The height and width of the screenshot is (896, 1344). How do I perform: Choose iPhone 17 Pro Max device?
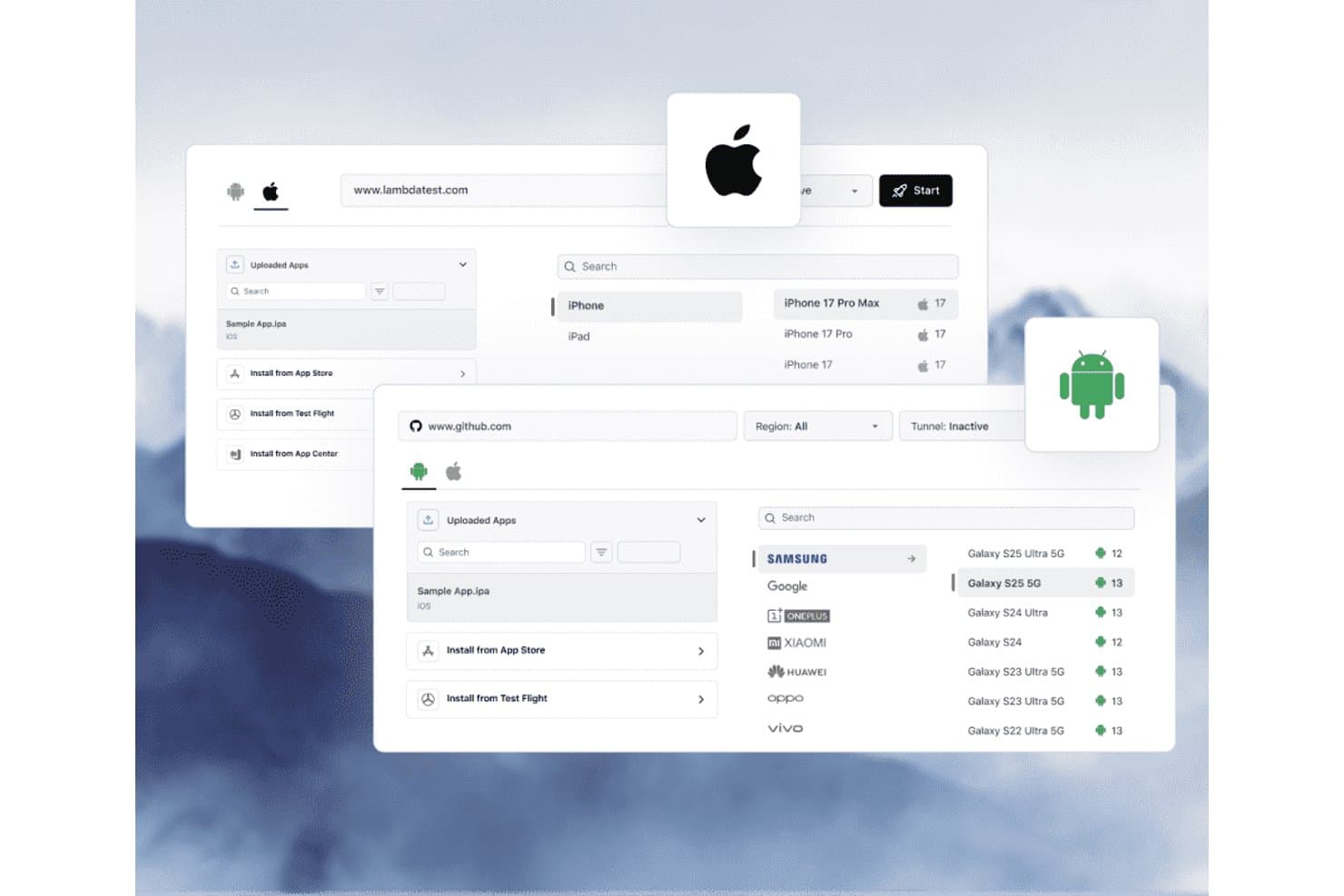tap(865, 303)
